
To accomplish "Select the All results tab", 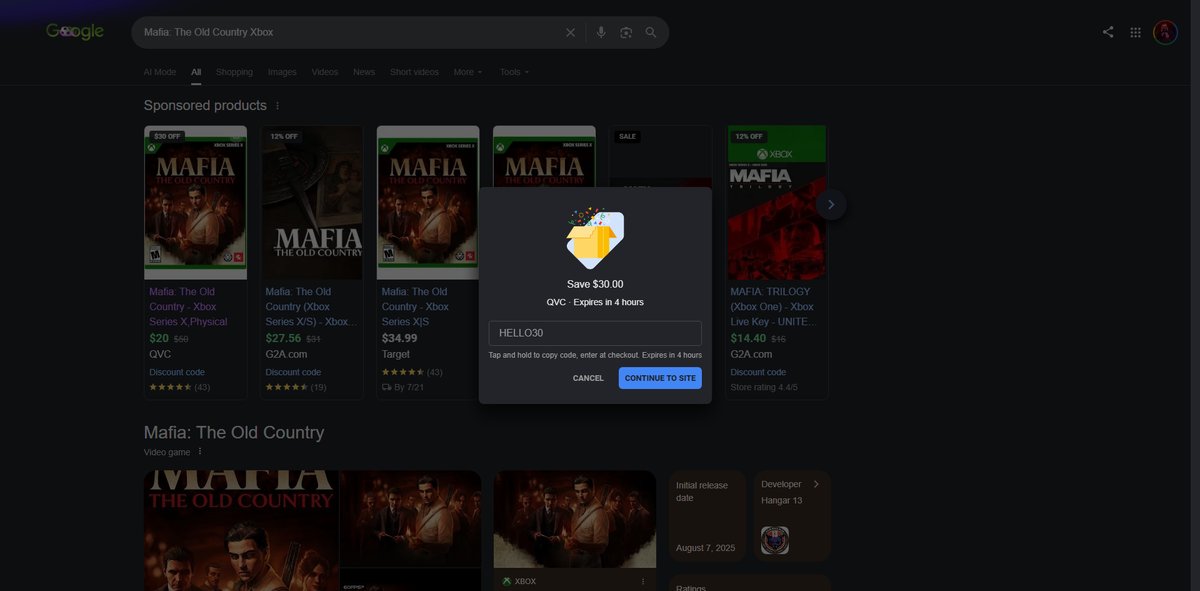I will pyautogui.click(x=196, y=72).
